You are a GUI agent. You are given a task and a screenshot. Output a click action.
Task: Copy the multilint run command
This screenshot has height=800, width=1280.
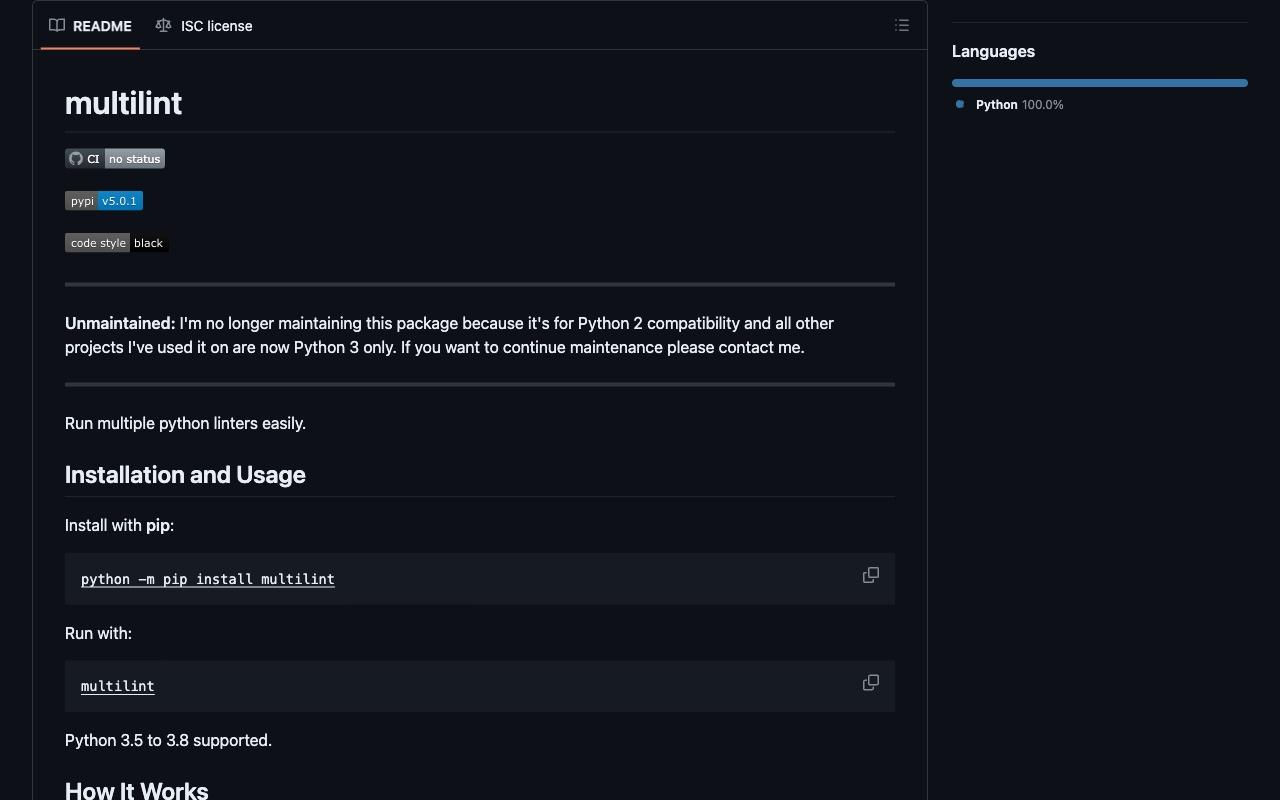click(x=871, y=683)
